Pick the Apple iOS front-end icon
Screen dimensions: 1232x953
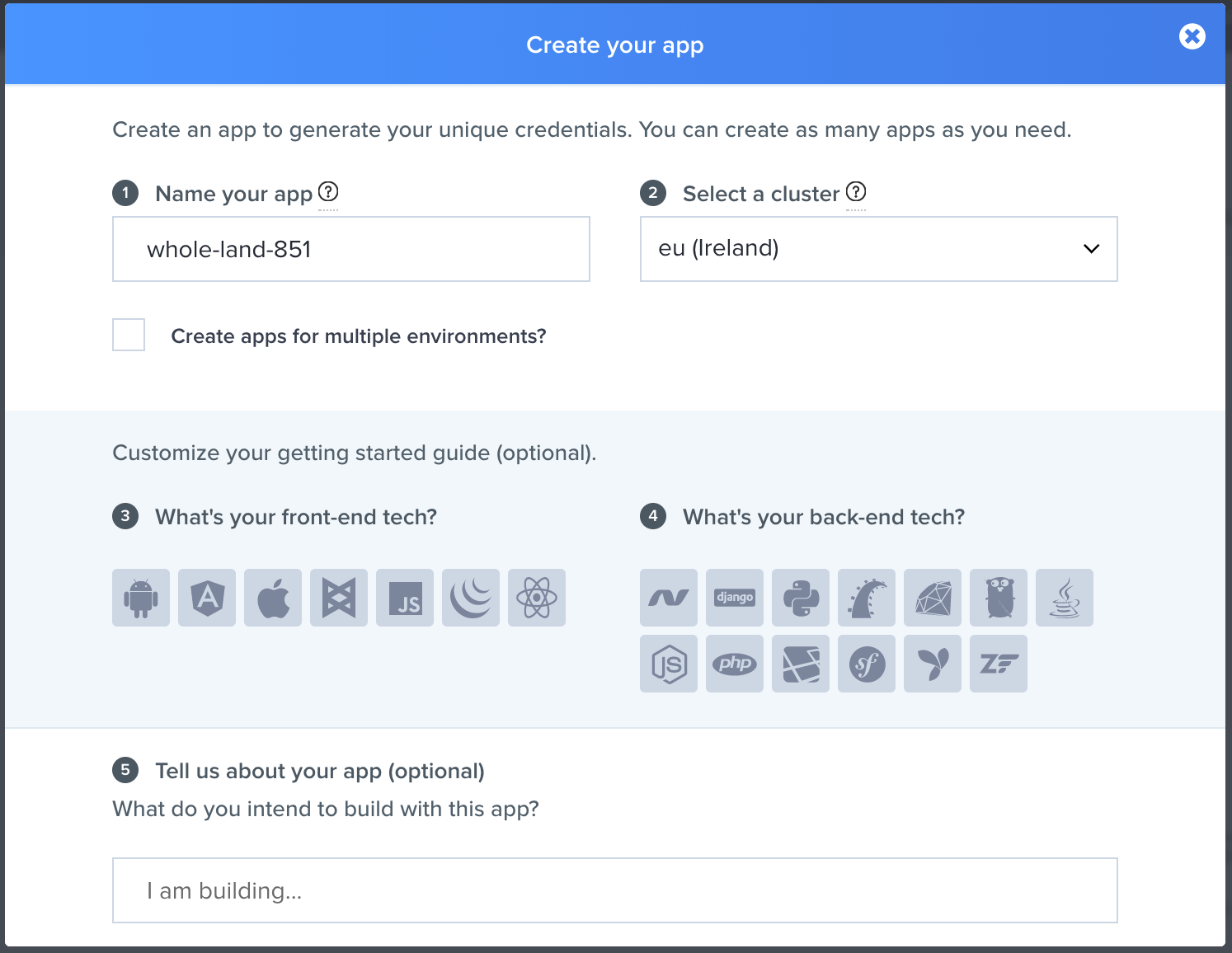pyautogui.click(x=273, y=598)
